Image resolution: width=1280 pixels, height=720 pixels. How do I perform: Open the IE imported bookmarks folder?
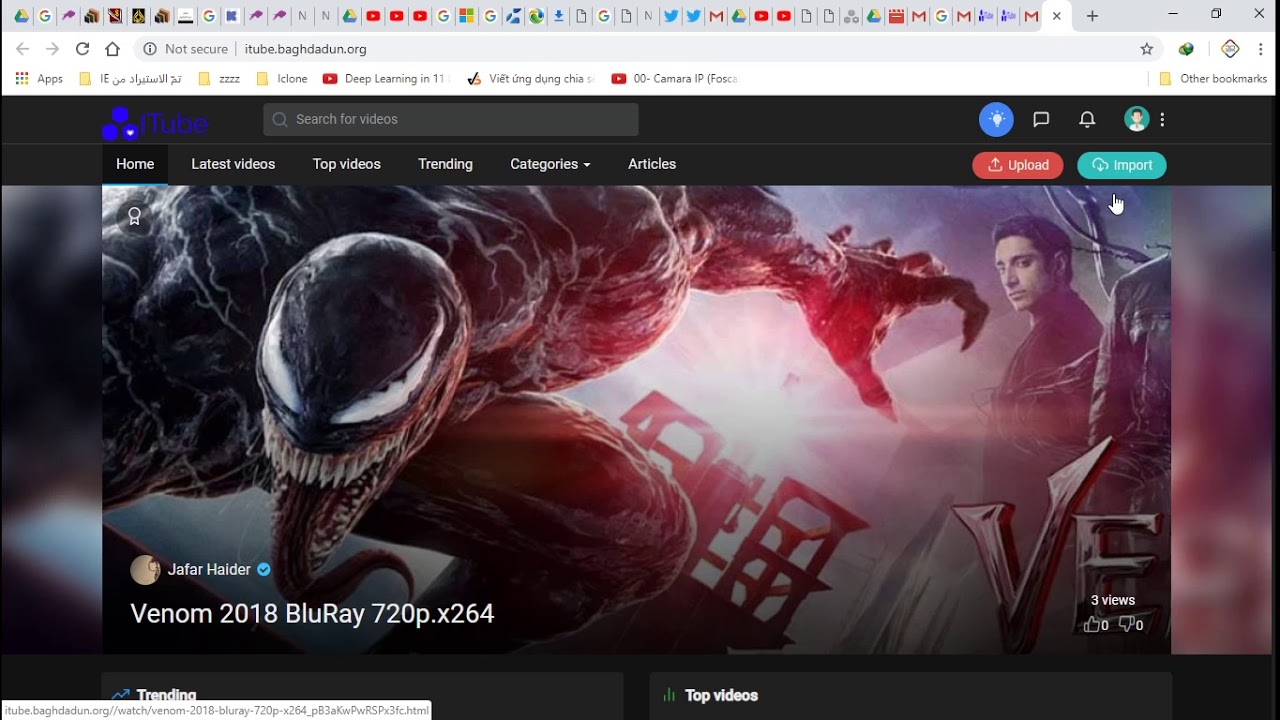(131, 78)
